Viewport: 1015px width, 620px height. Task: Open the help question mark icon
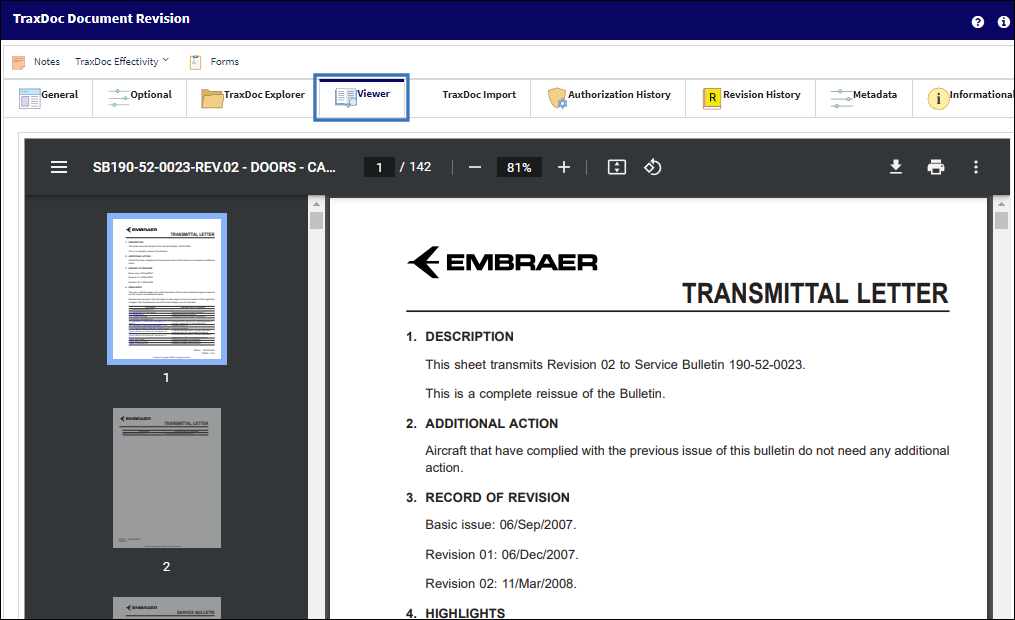coord(977,22)
